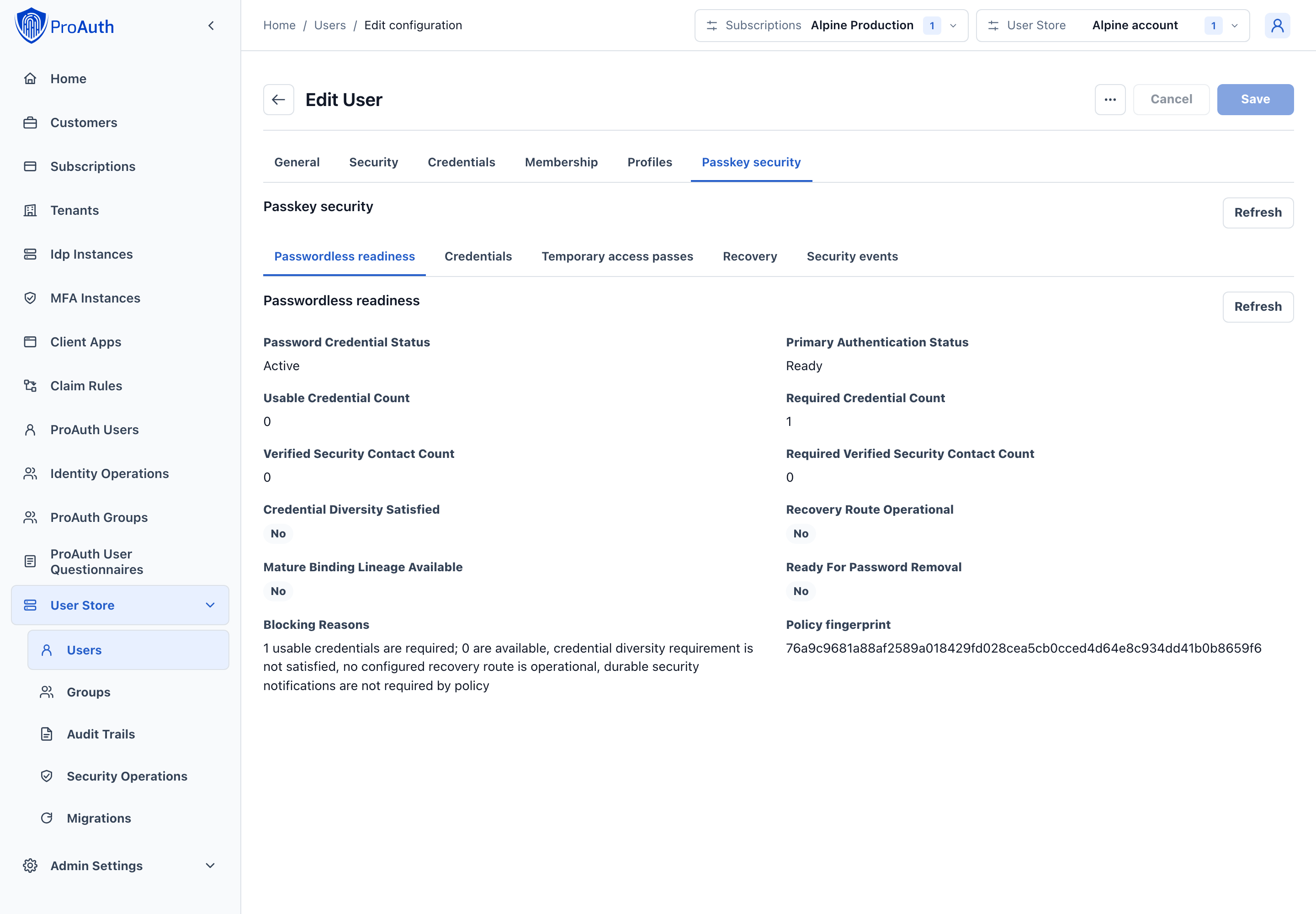This screenshot has width=1316, height=914.
Task: Click the Customers briefcase icon
Action: (30, 122)
